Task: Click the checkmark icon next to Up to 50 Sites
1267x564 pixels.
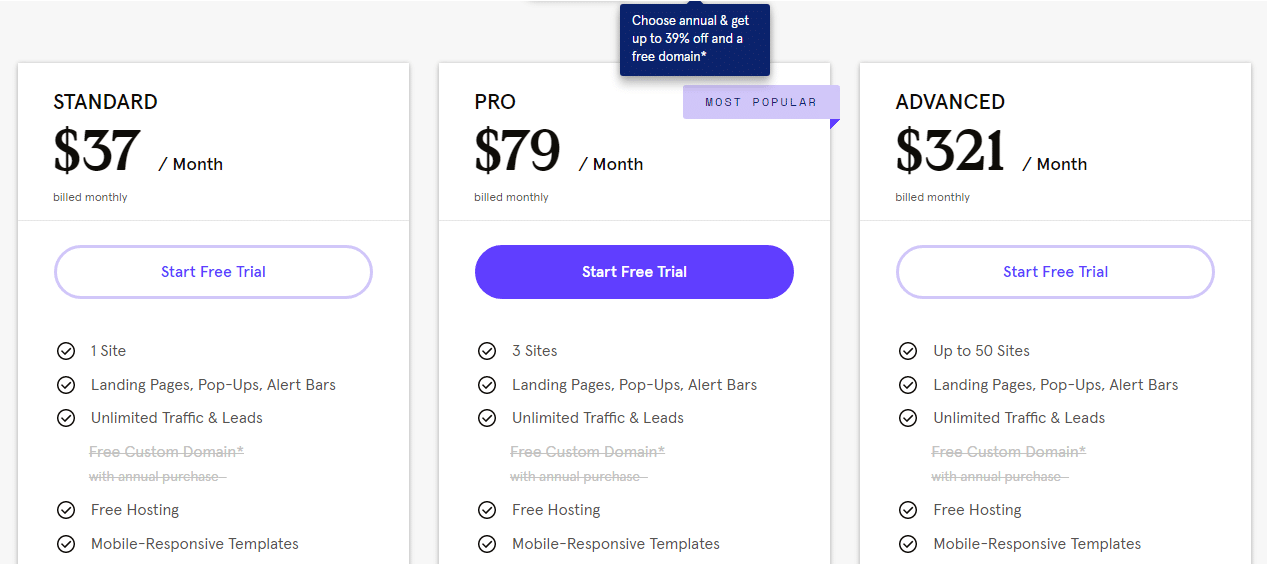Action: click(x=908, y=351)
